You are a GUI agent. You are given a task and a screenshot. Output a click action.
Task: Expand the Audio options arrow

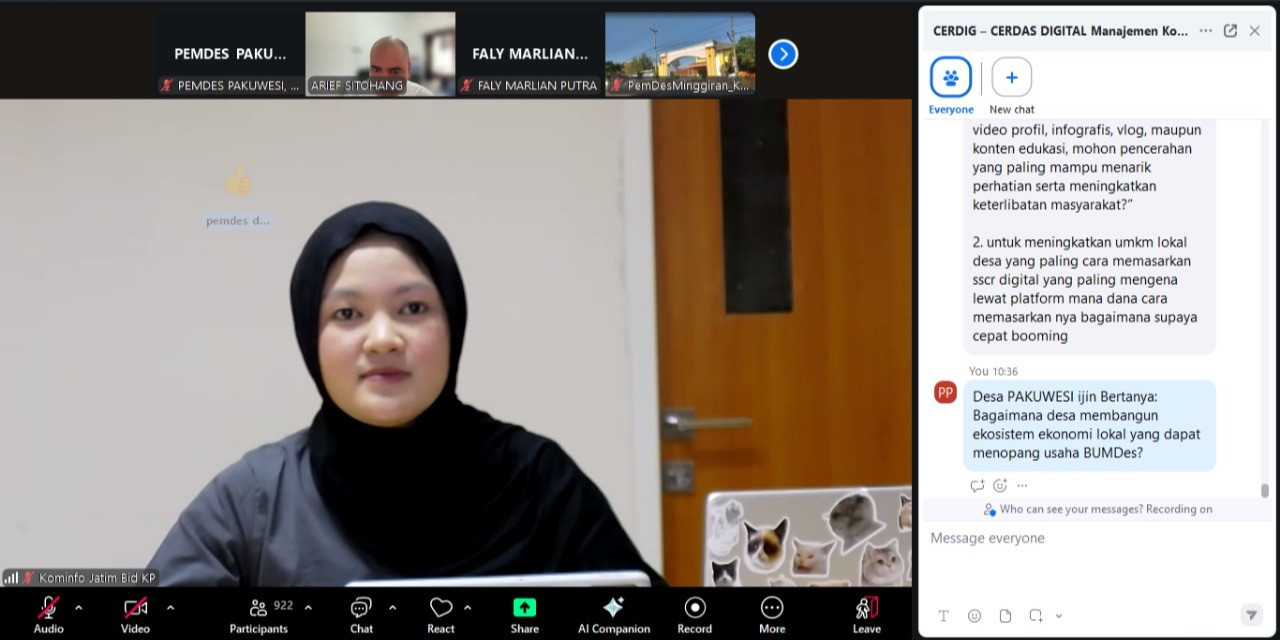(x=78, y=607)
